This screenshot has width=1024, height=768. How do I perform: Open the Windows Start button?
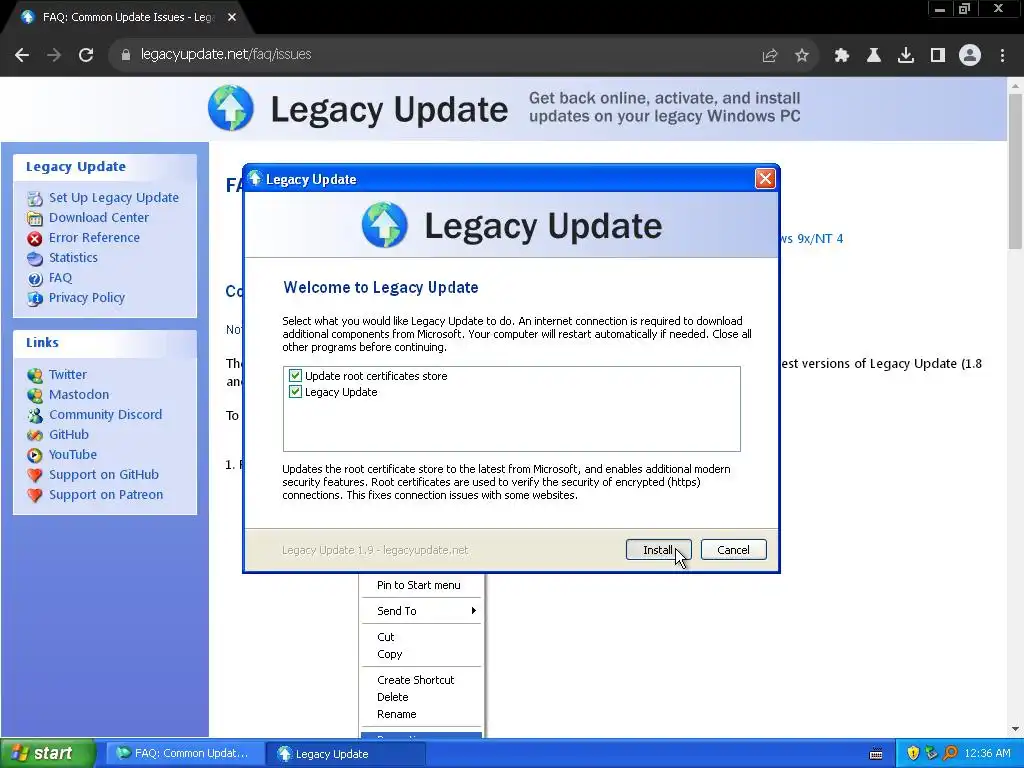(x=48, y=754)
